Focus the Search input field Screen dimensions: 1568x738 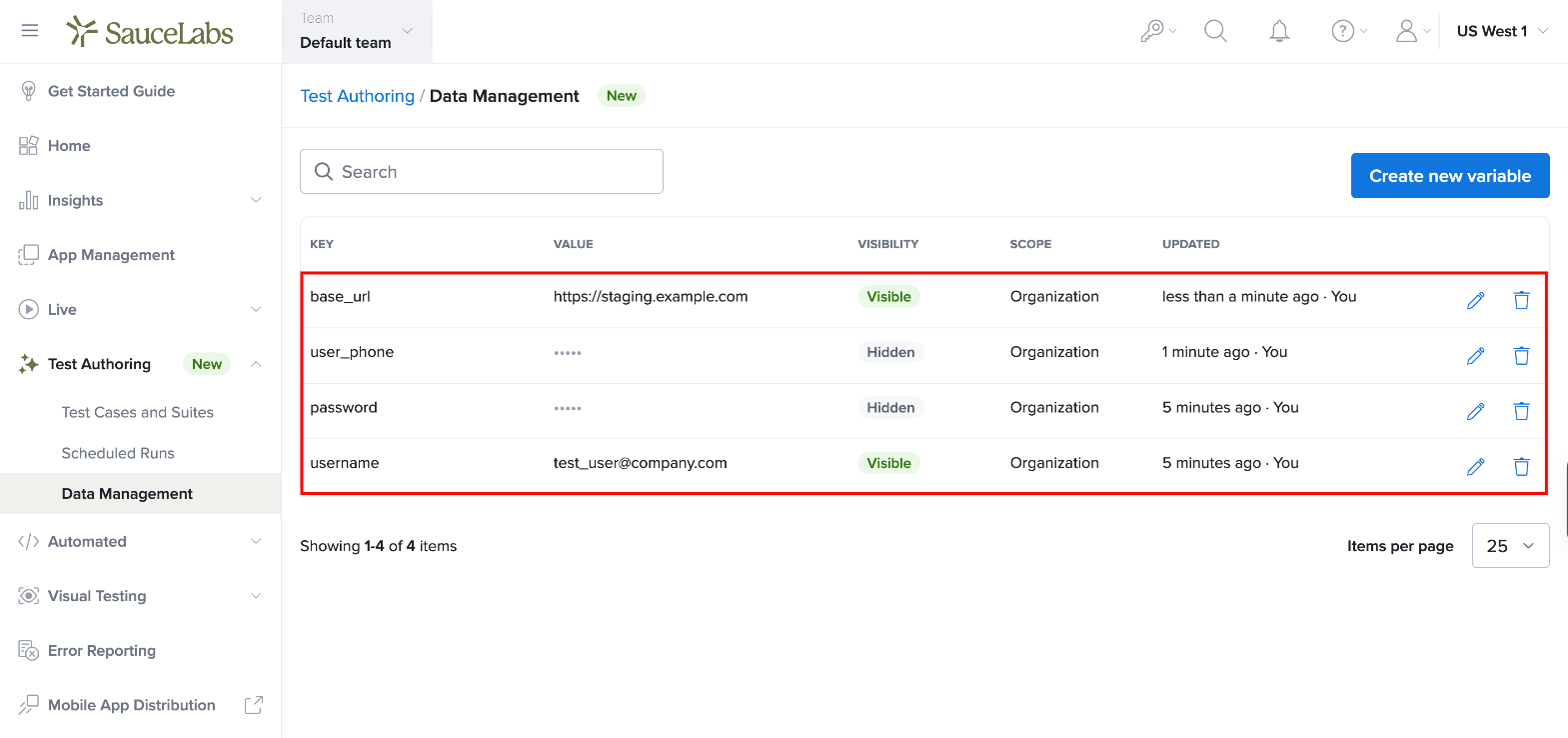coord(482,172)
